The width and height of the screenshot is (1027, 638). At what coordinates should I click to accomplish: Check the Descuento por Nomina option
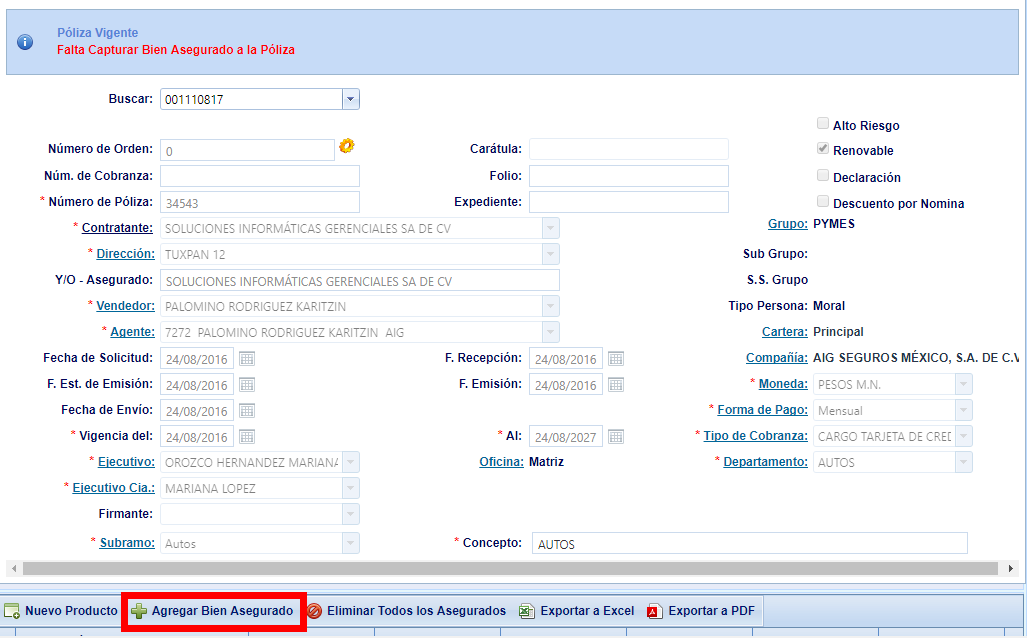coord(822,202)
